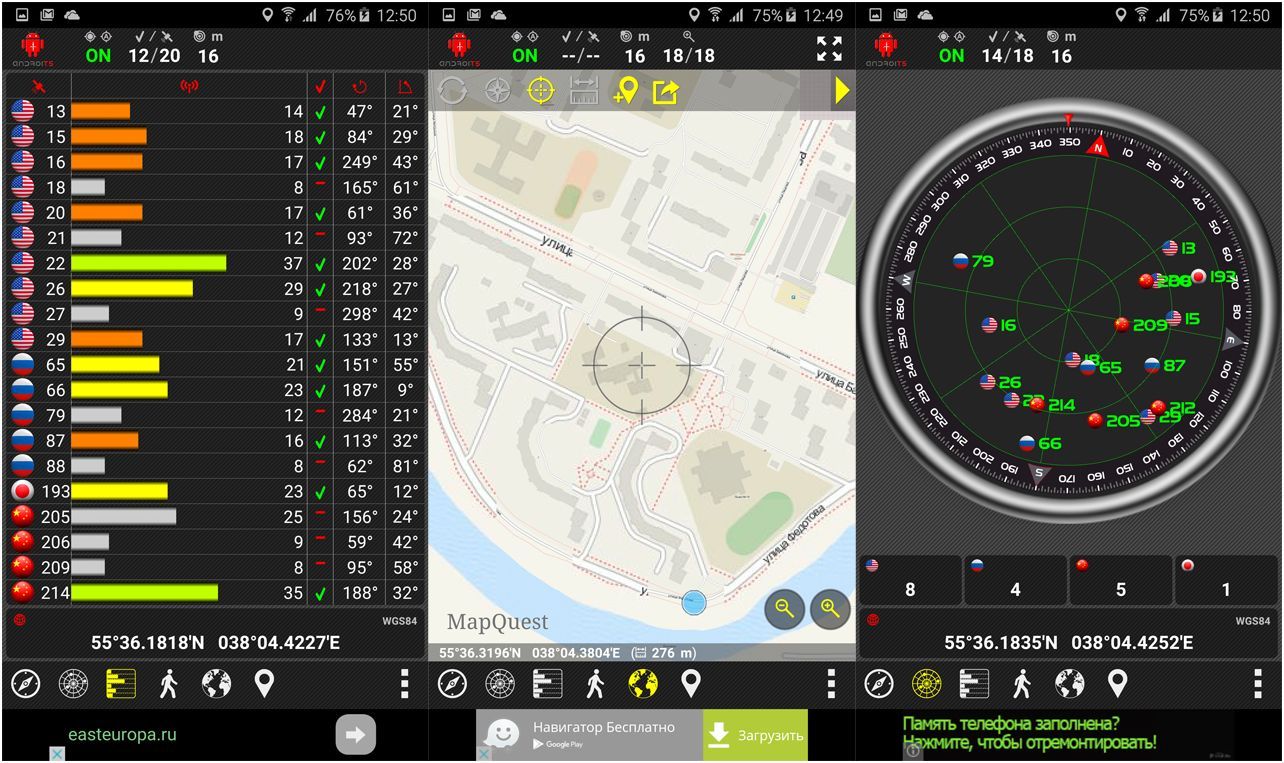Viewport: 1284px width, 763px height.
Task: Toggle fullscreen arrows icon on map screen
Action: click(x=829, y=49)
